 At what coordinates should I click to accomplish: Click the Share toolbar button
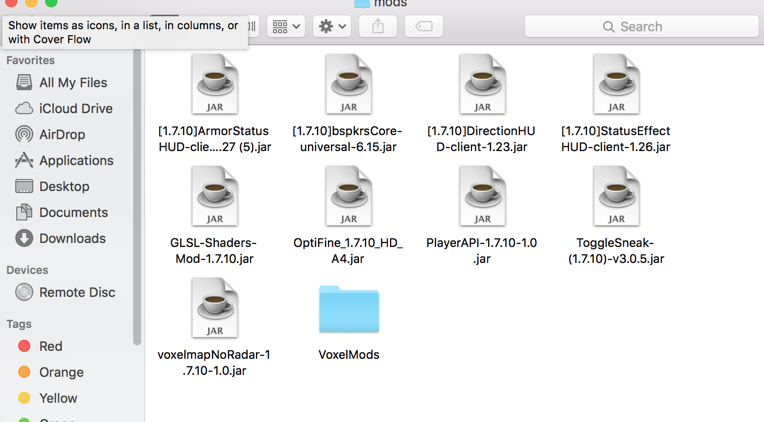[x=378, y=26]
